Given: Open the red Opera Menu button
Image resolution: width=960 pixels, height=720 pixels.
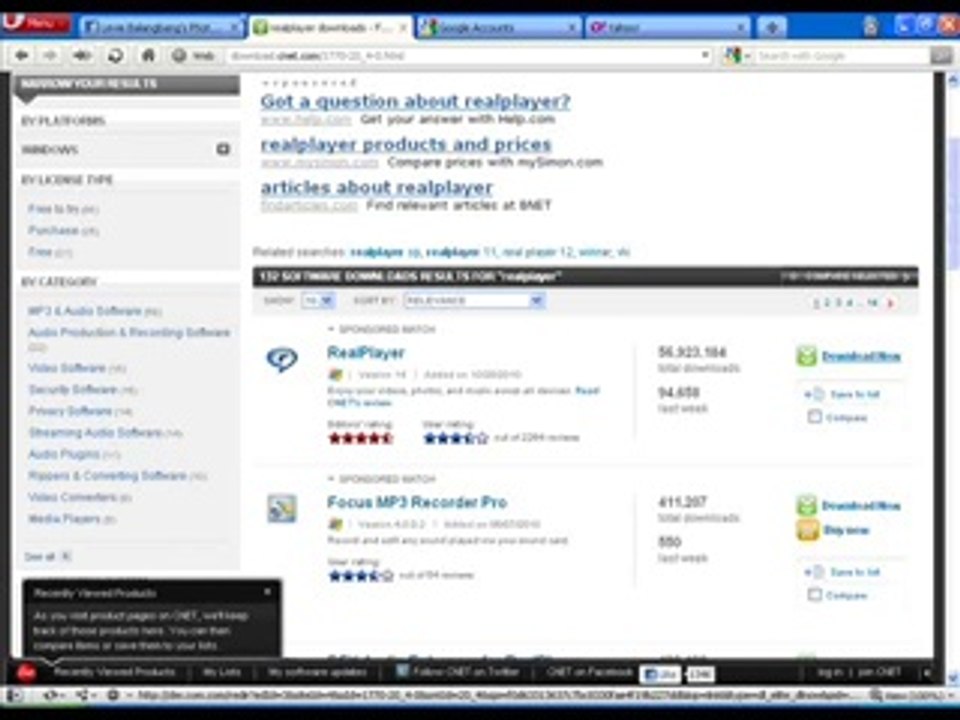Looking at the screenshot, I should (x=36, y=24).
